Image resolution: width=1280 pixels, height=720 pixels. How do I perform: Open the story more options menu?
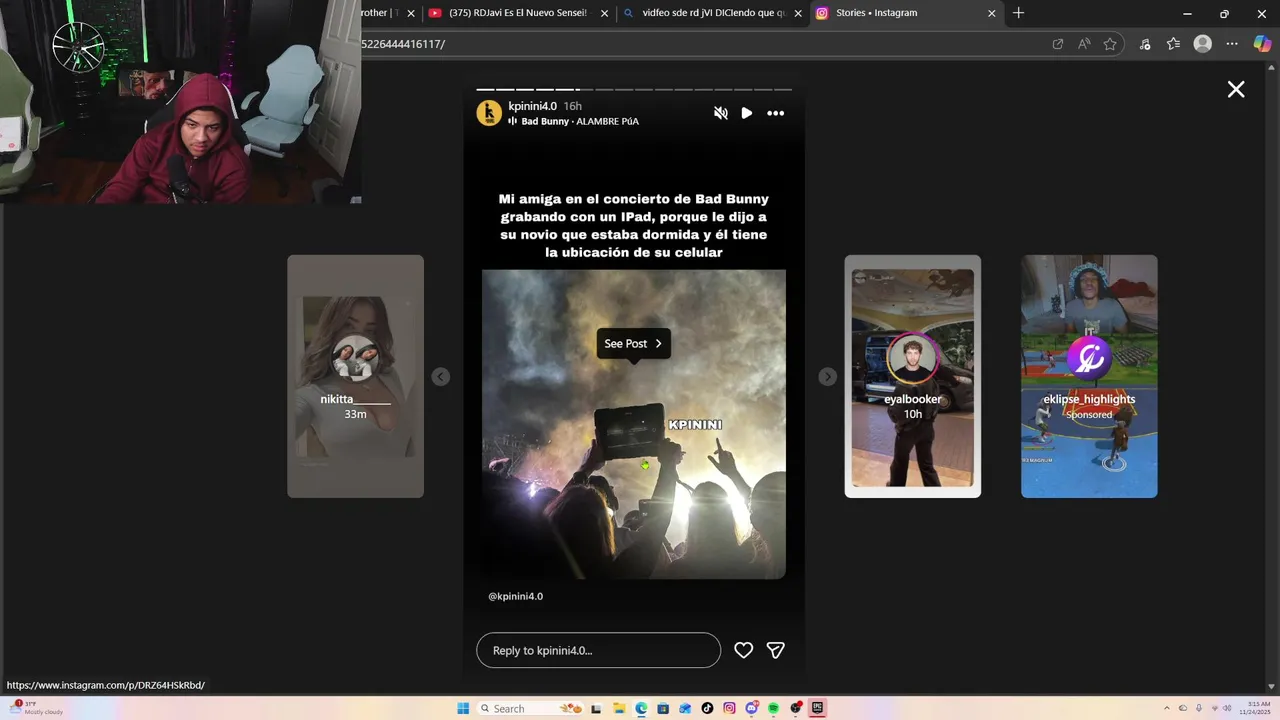coord(776,113)
